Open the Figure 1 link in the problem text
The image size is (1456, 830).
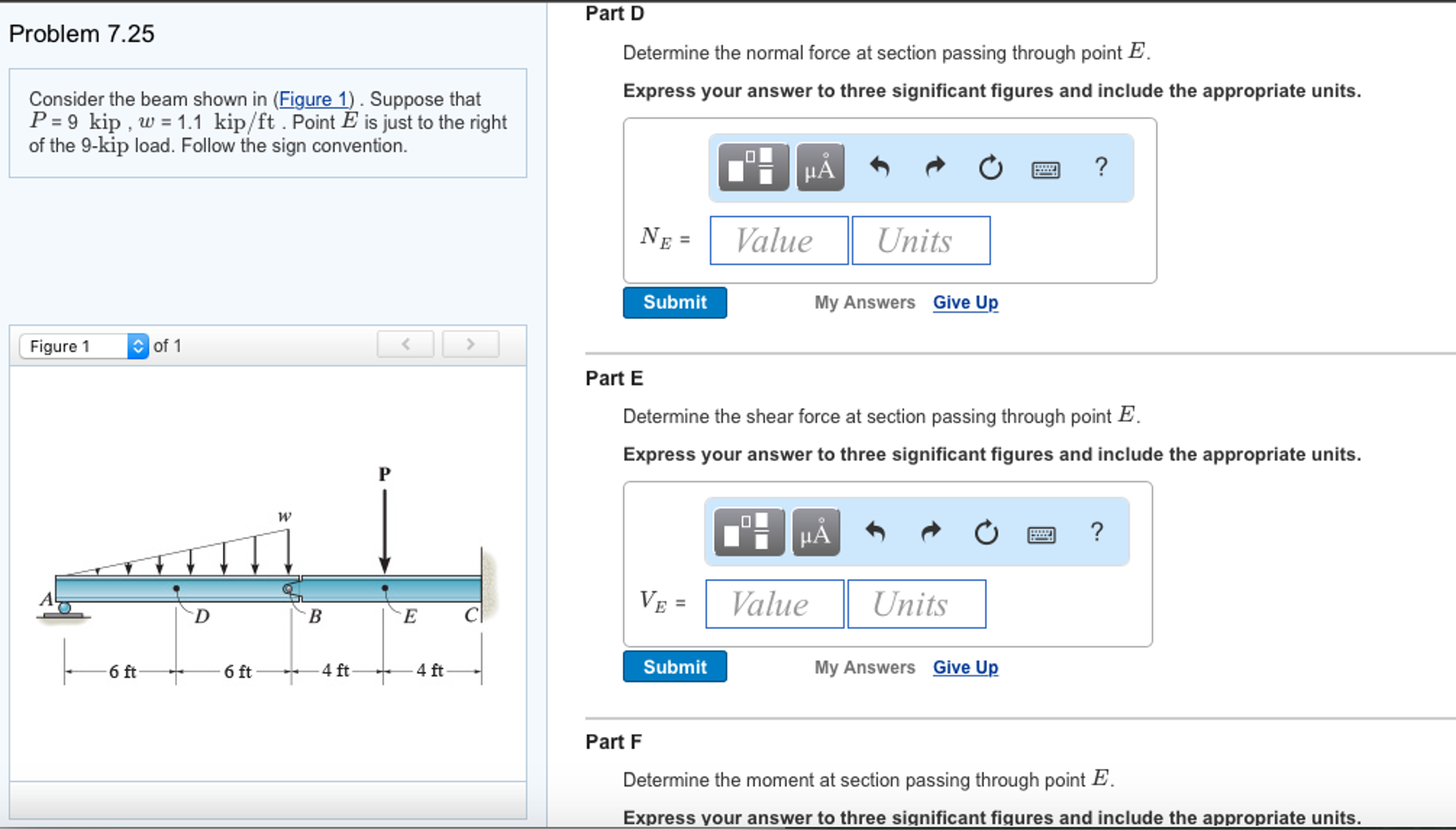313,99
